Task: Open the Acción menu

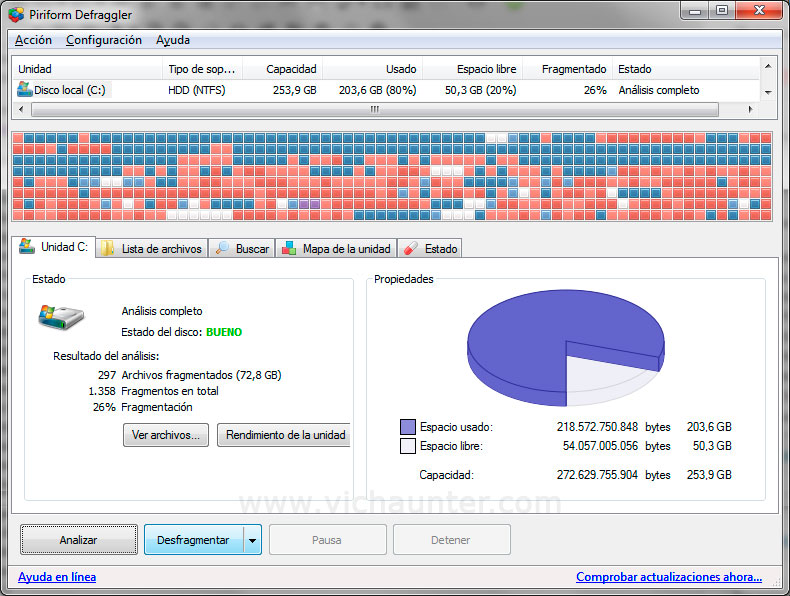Action: [33, 40]
